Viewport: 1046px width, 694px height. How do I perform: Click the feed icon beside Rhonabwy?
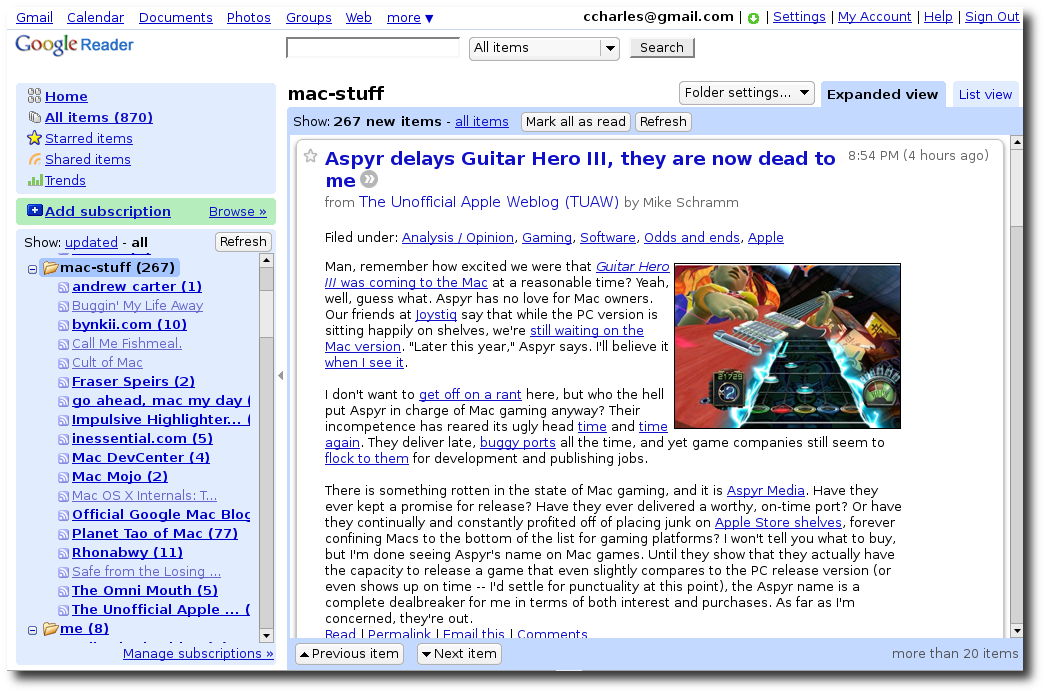coord(63,553)
